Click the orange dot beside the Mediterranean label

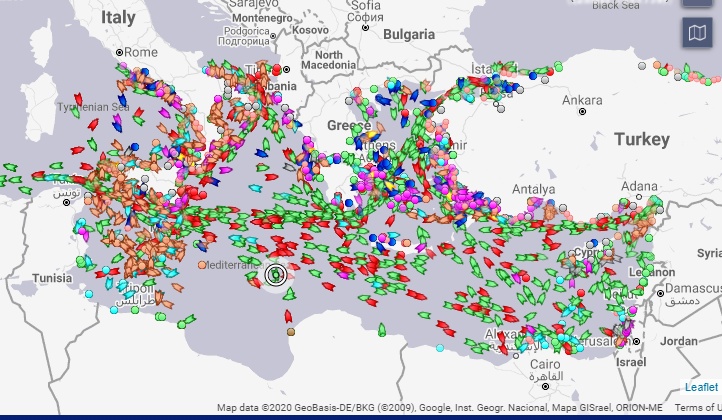pos(202,265)
